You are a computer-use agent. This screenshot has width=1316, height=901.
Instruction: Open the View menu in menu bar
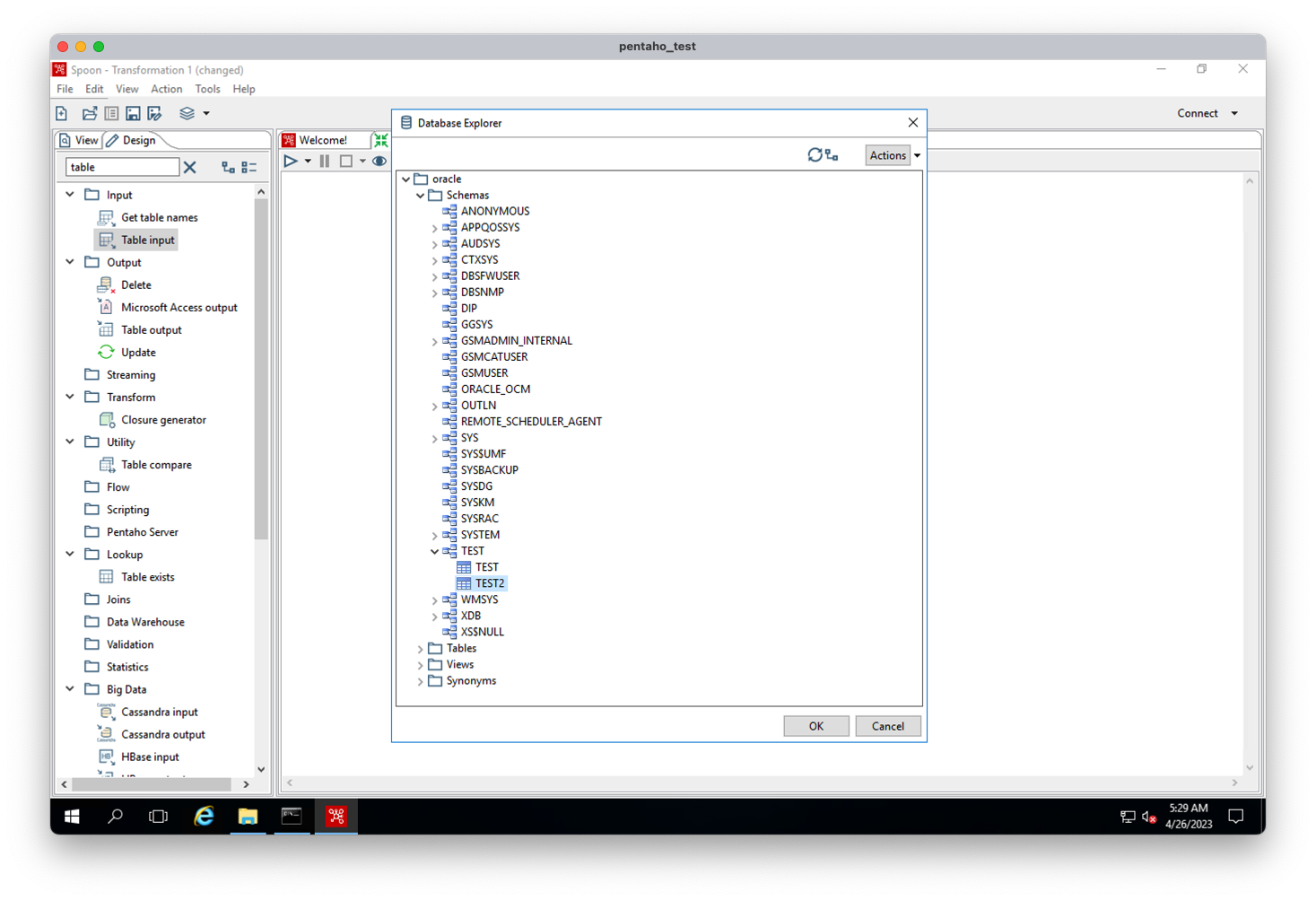[127, 89]
